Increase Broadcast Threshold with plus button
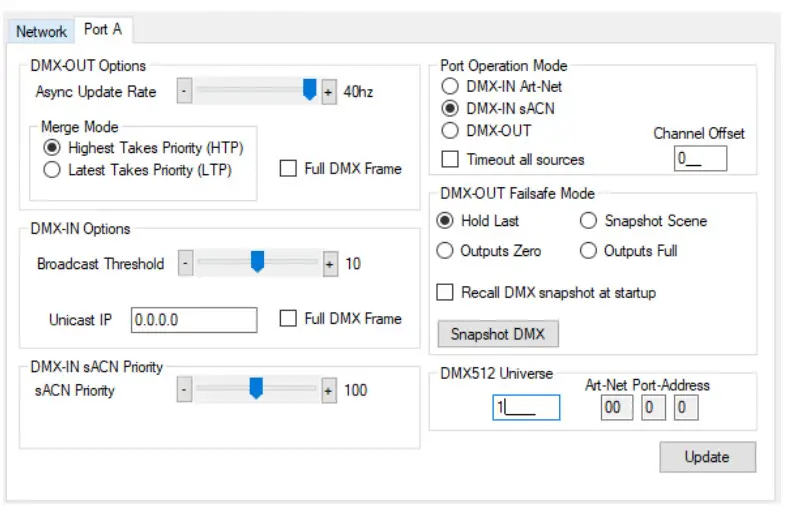The height and width of the screenshot is (518, 802). (330, 264)
